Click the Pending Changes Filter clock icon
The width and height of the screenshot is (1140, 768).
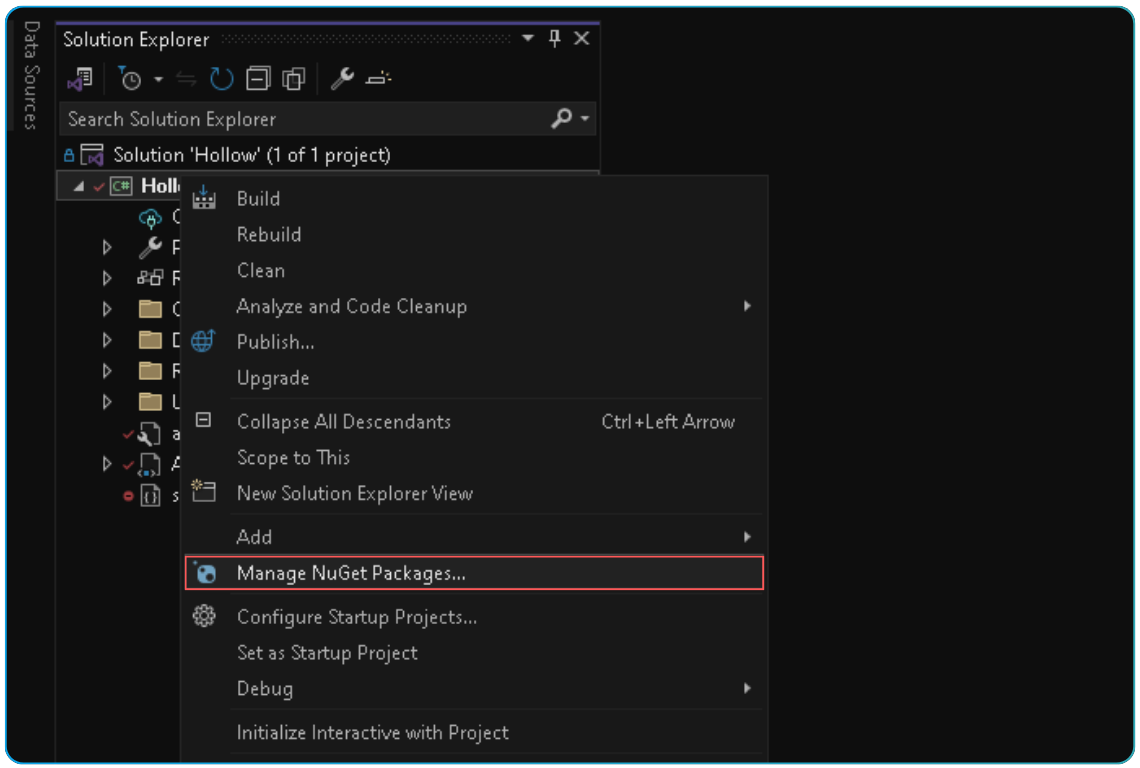130,78
